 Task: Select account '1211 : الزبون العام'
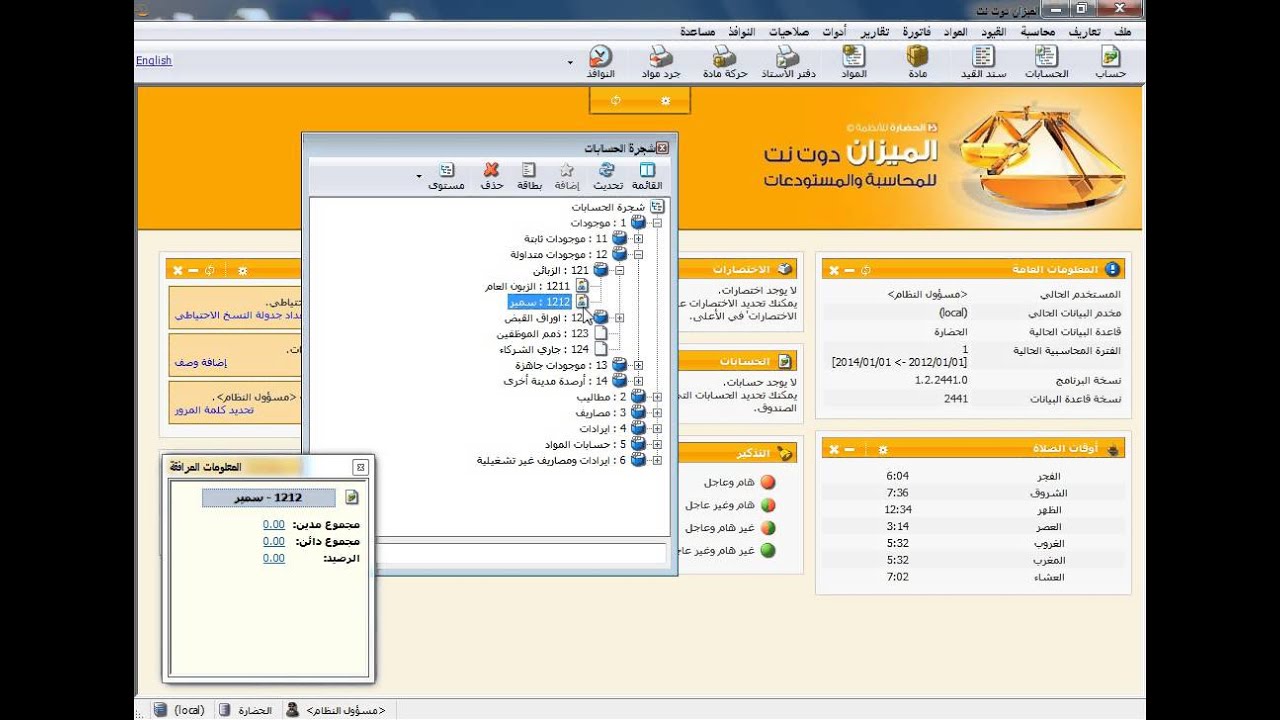click(x=527, y=286)
